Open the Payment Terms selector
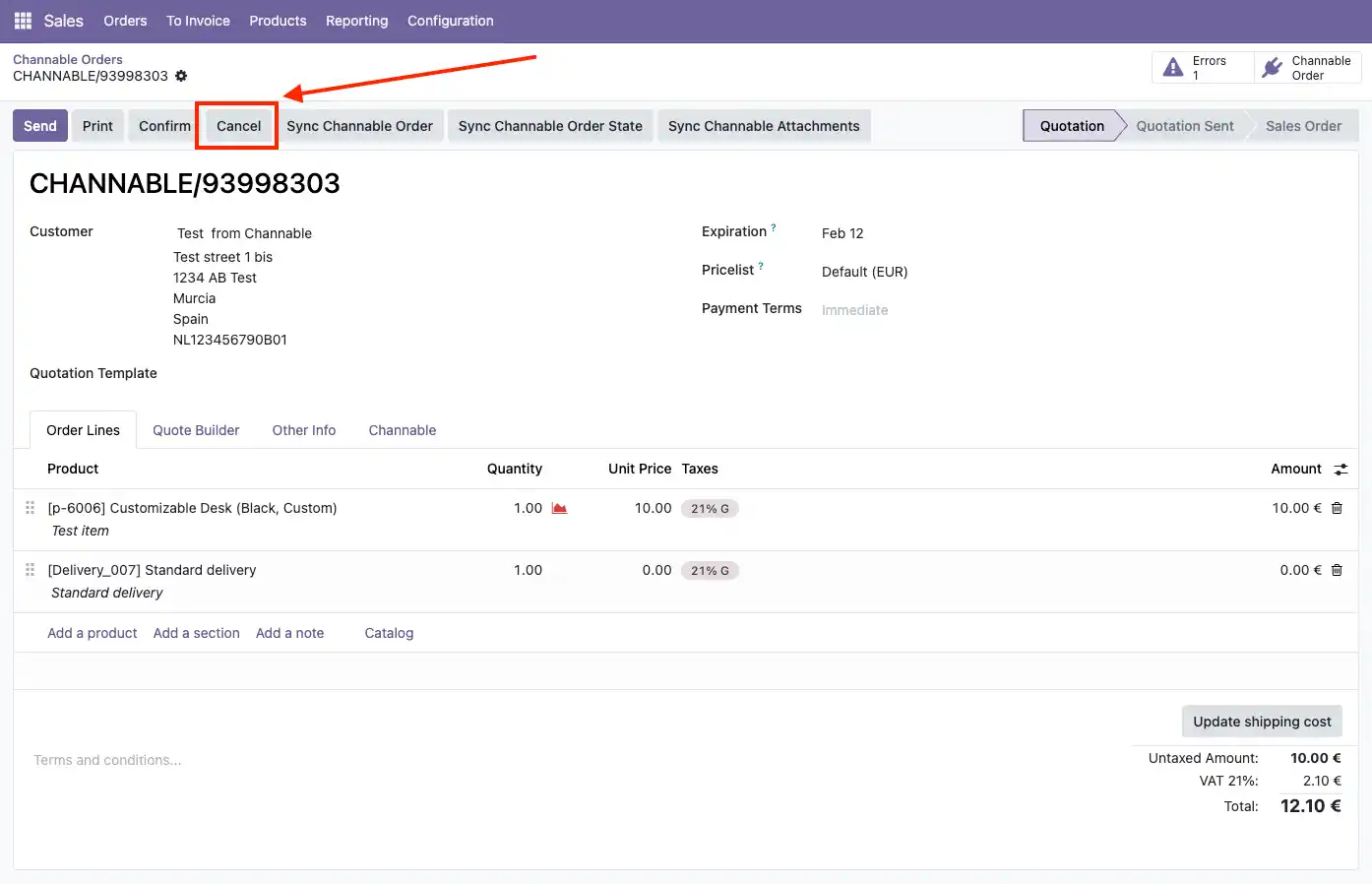This screenshot has height=884, width=1372. [854, 309]
